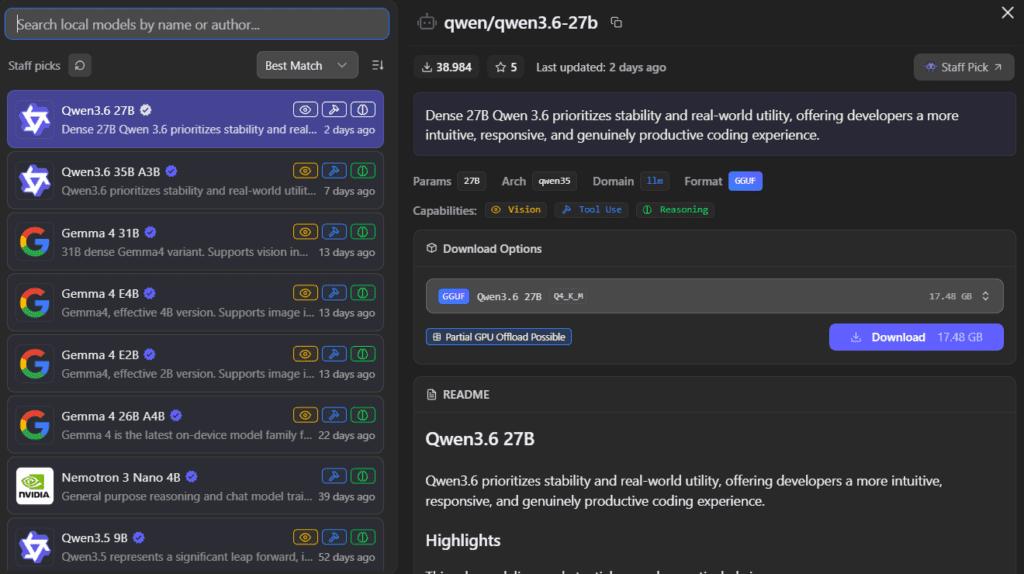Toggle the sort order icon beside Best Match
This screenshot has height=574, width=1024.
377,65
